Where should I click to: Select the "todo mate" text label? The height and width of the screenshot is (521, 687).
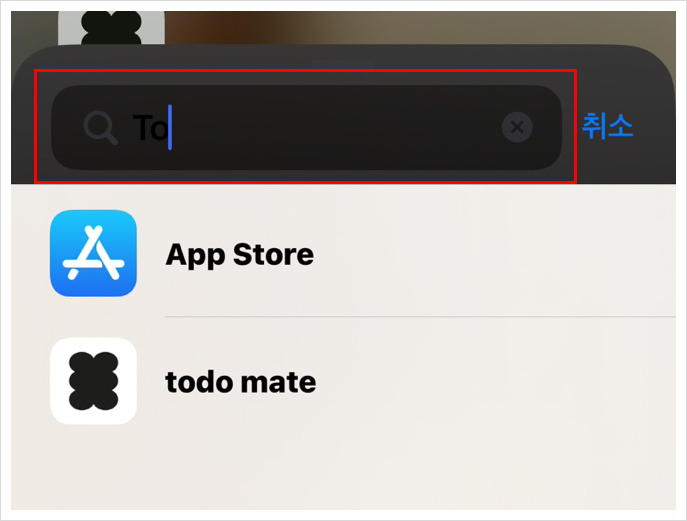pyautogui.click(x=241, y=382)
